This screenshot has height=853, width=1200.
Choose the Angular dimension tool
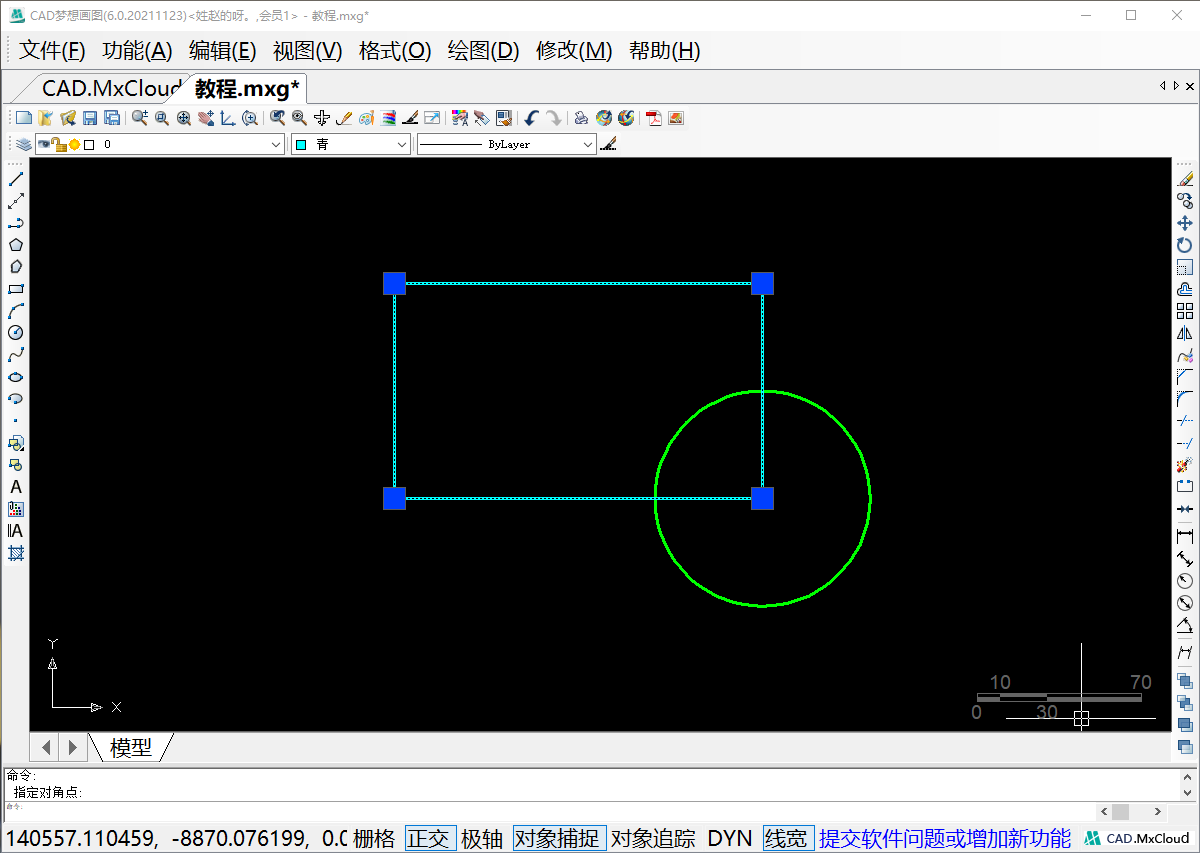click(x=1185, y=627)
